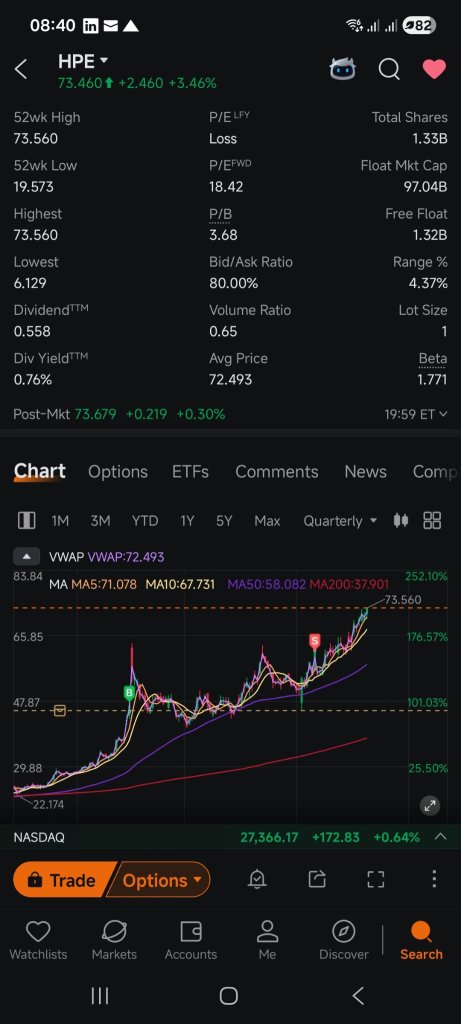Tap the NASDAQ 27,366.17 index value
This screenshot has width=461, height=1024.
pos(270,837)
